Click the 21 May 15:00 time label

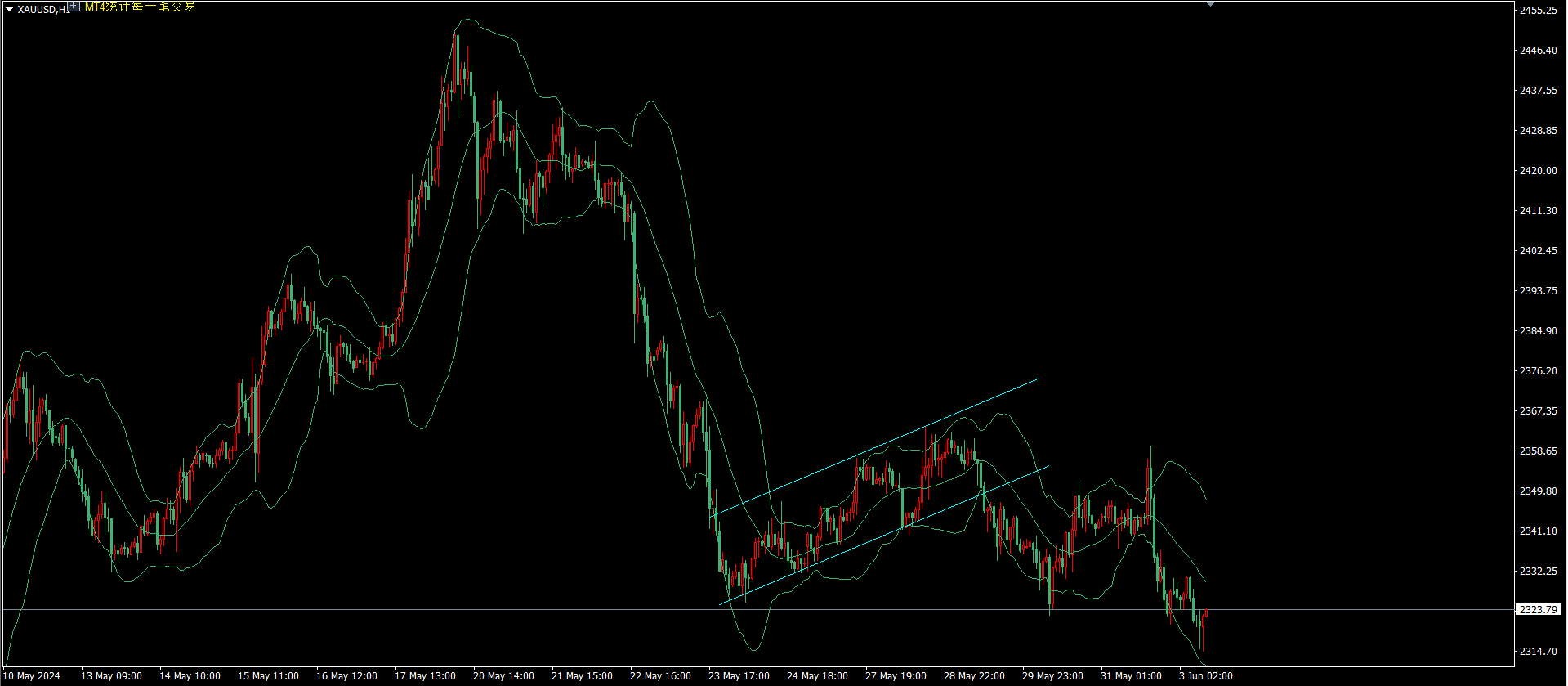582,676
